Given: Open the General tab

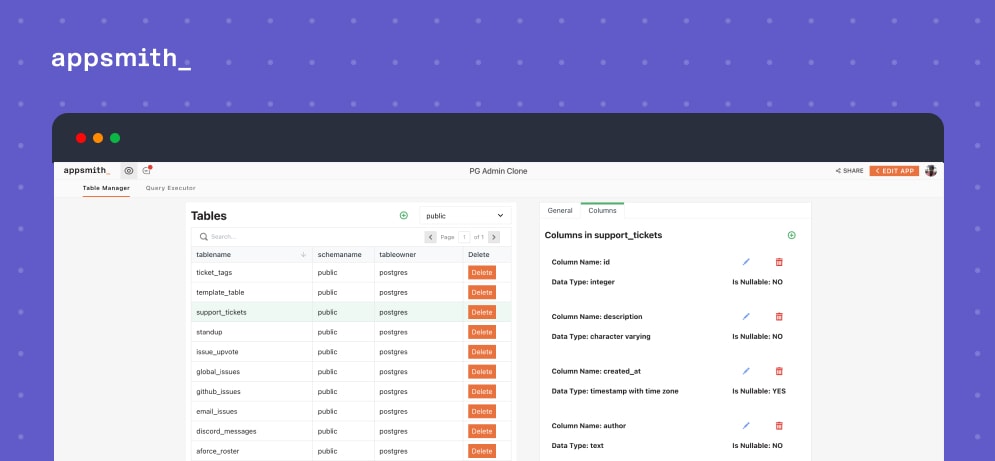Looking at the screenshot, I should [x=560, y=210].
